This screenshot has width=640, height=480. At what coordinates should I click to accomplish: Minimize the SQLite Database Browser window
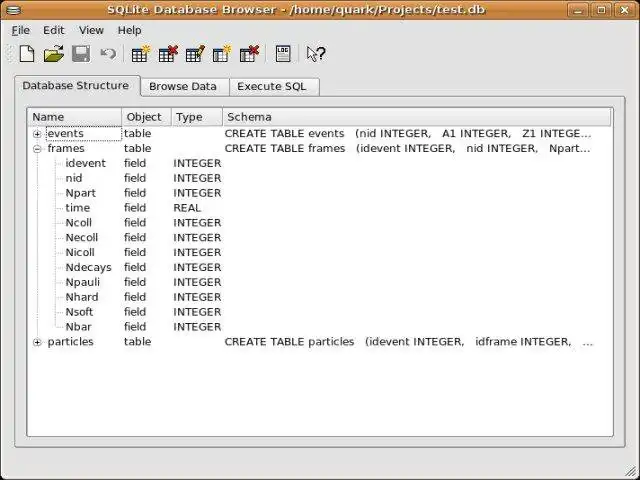[x=578, y=10]
